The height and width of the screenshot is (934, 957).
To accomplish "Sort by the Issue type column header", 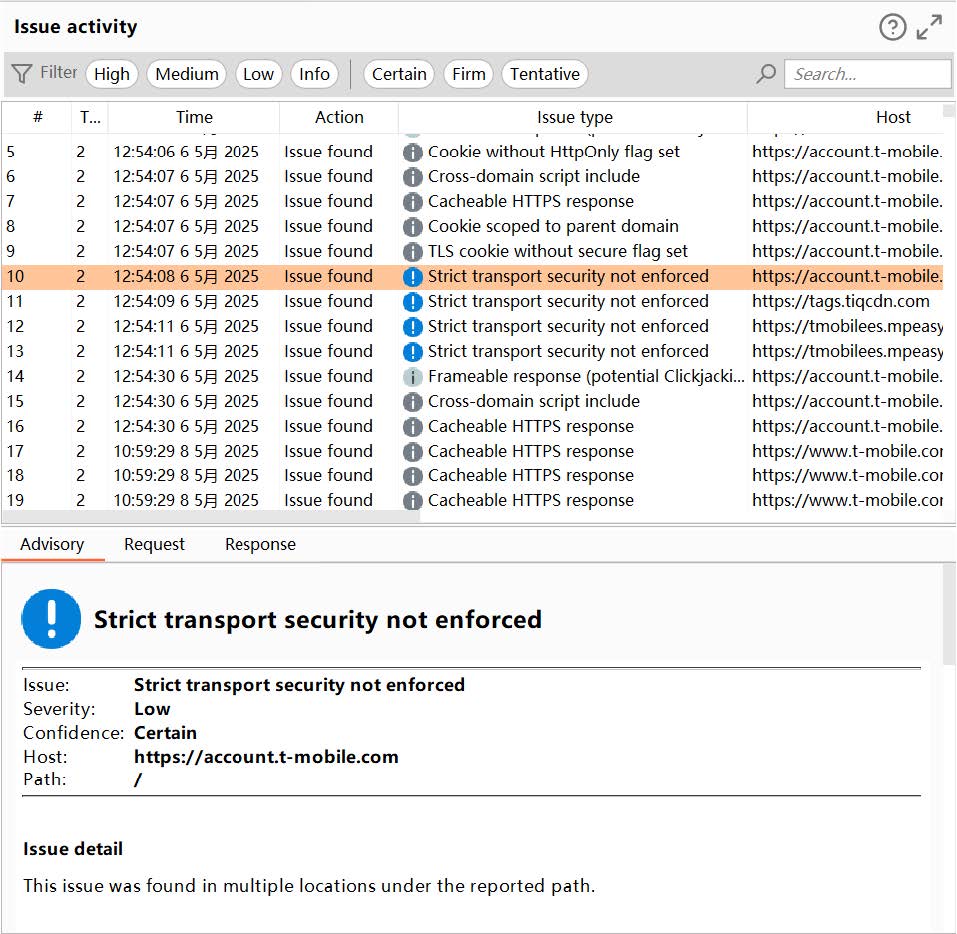I will pyautogui.click(x=574, y=117).
